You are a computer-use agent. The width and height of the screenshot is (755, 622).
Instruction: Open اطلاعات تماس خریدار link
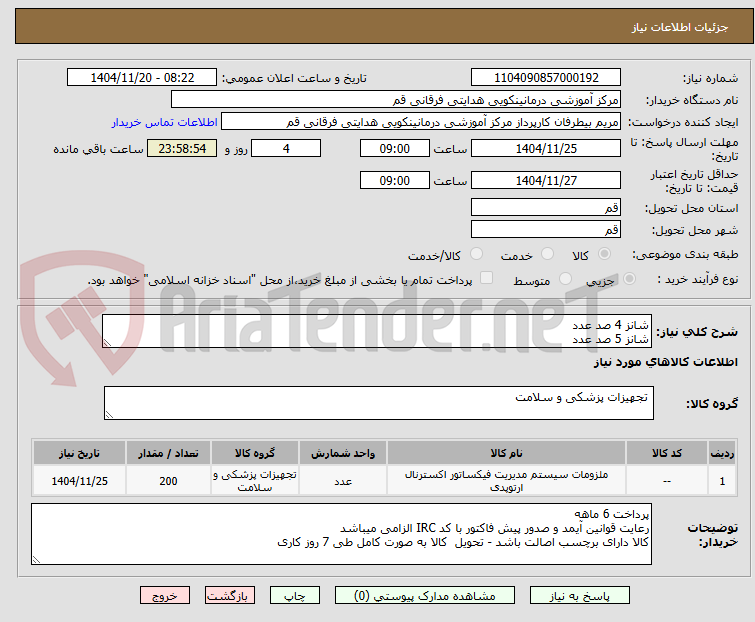(165, 122)
